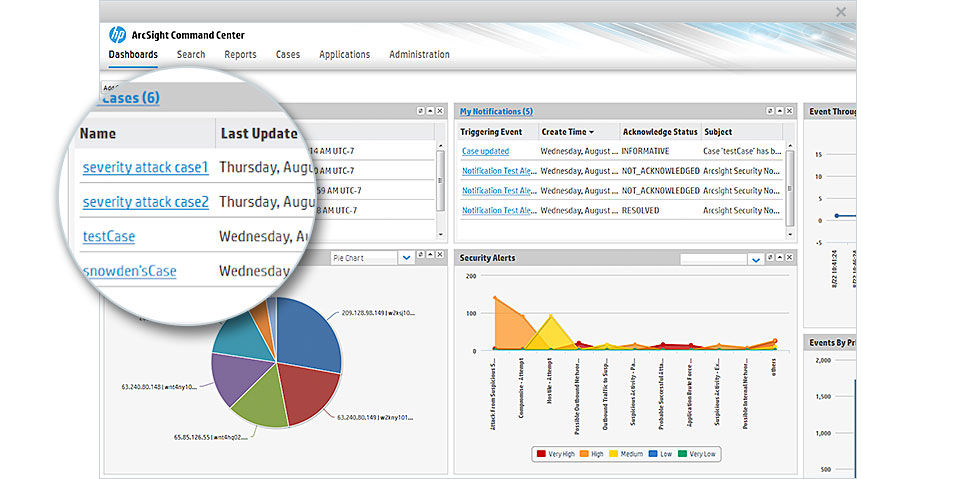Refresh the Security Alerts panel

pos(771,258)
